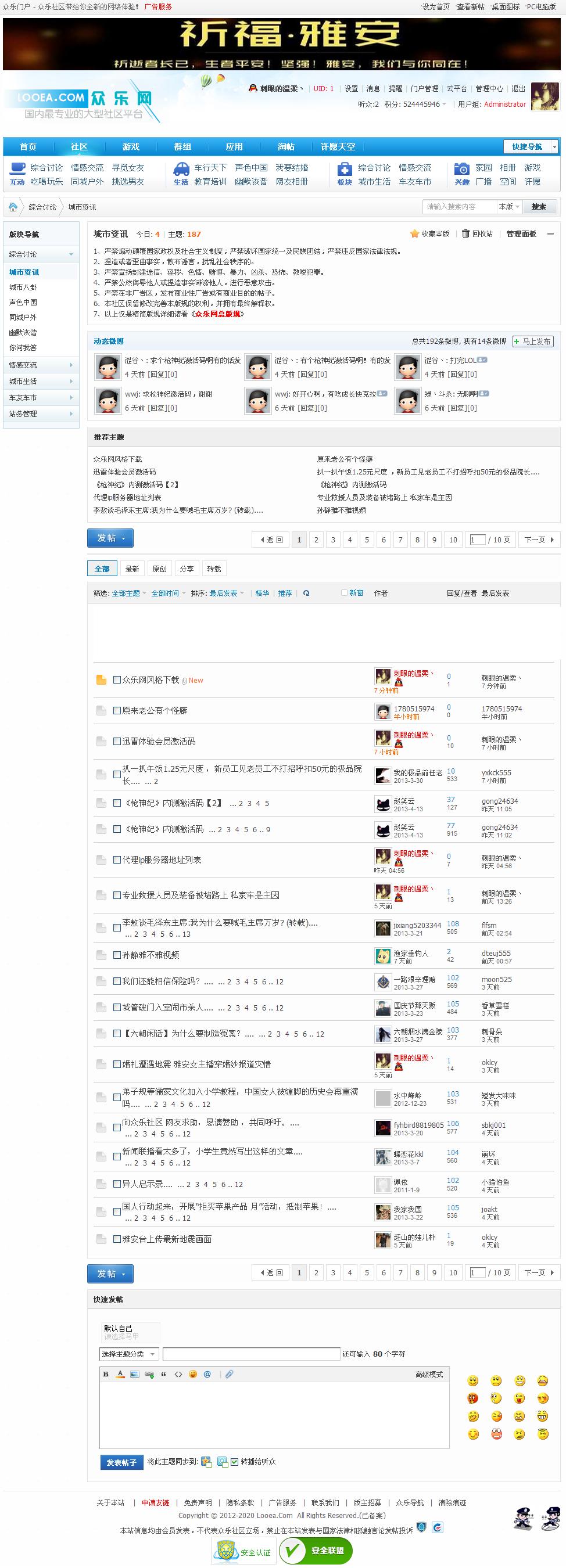Screen dimensions: 566x1568
Task: Check the box for thread 雅安台上传最新地震画面
Action: pyautogui.click(x=117, y=1239)
